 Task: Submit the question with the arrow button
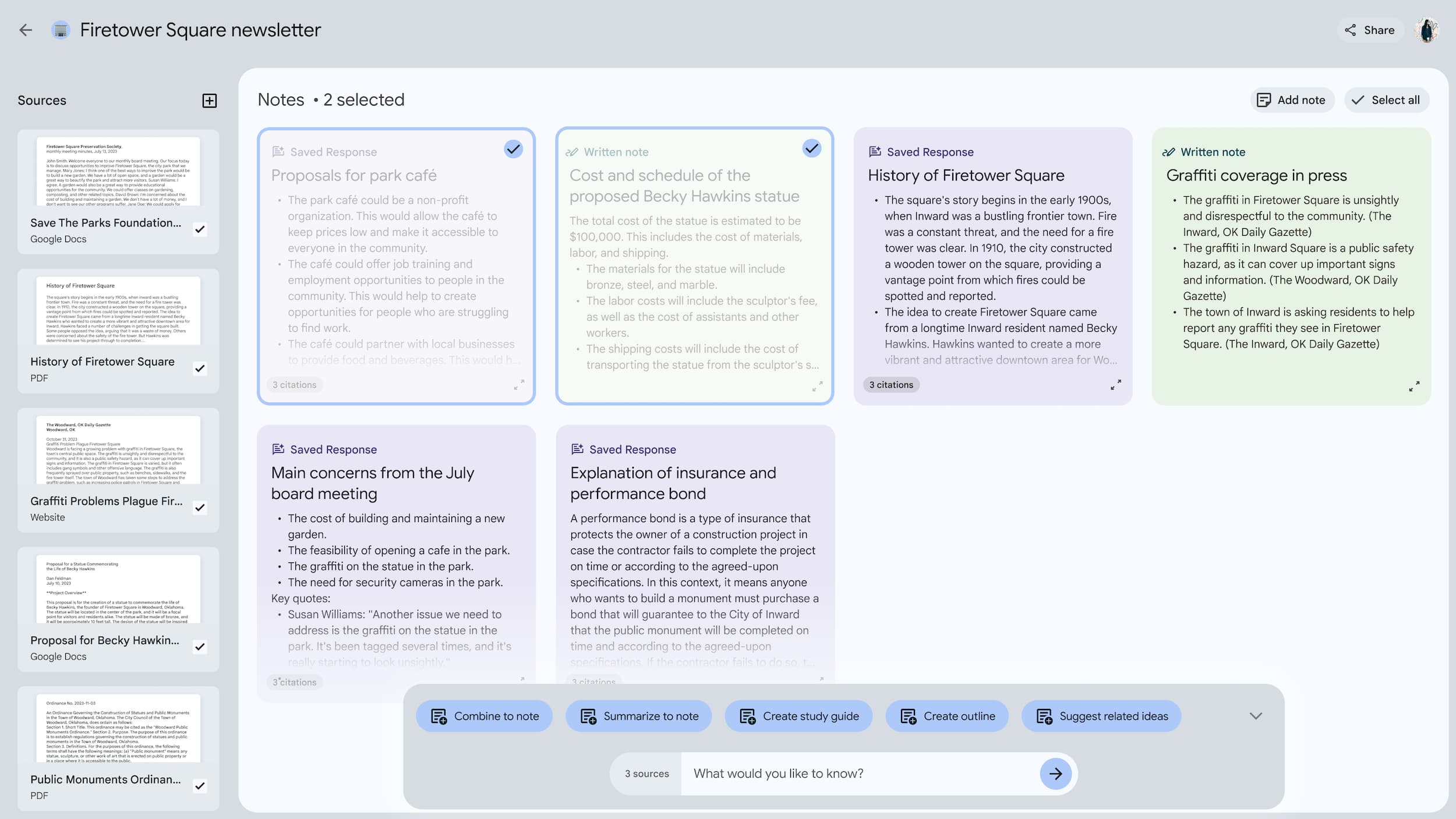[x=1055, y=774]
